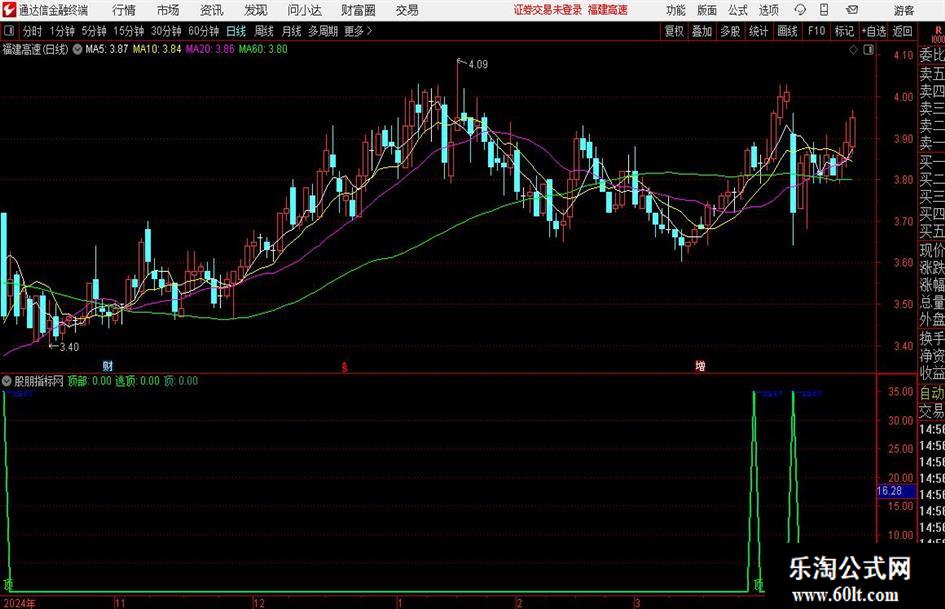945x609 pixels.
Task: Open the 选项 menu
Action: point(768,10)
